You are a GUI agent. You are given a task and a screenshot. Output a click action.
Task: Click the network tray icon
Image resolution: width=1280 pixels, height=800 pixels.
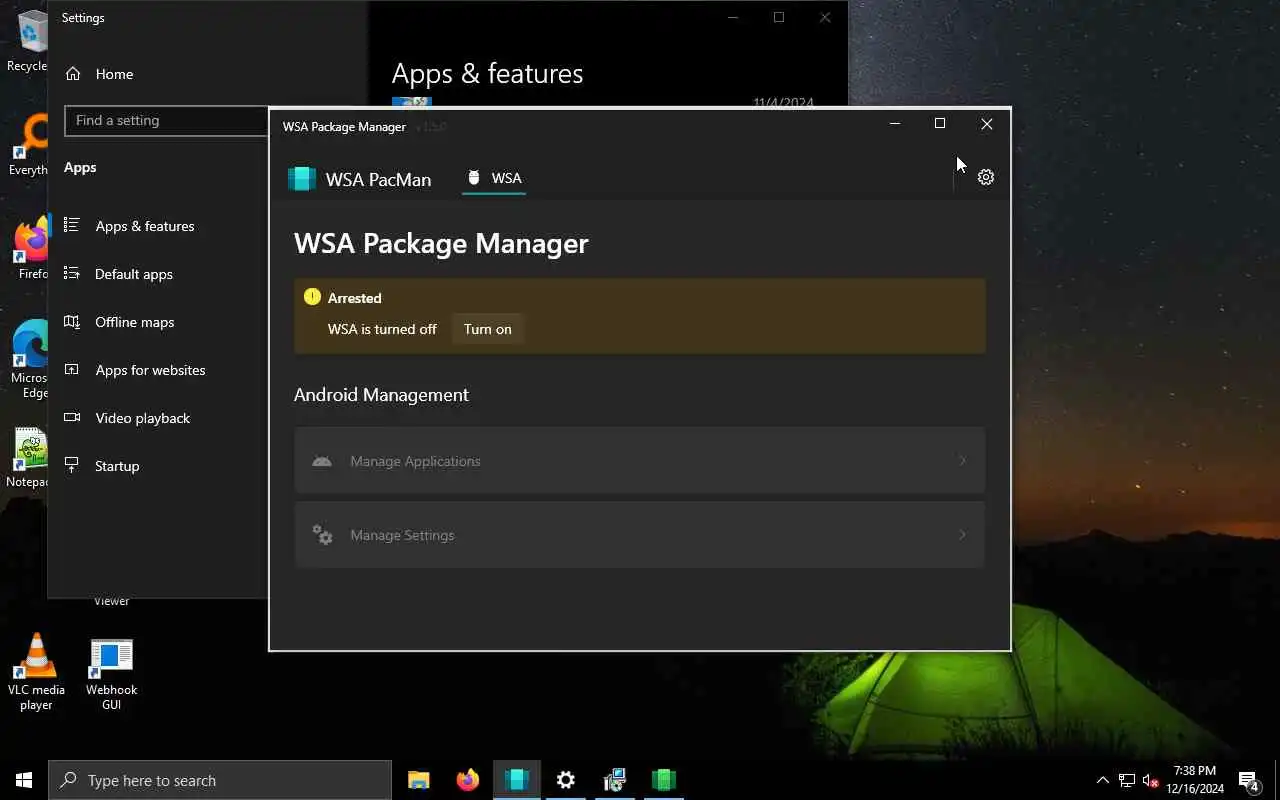click(1127, 780)
